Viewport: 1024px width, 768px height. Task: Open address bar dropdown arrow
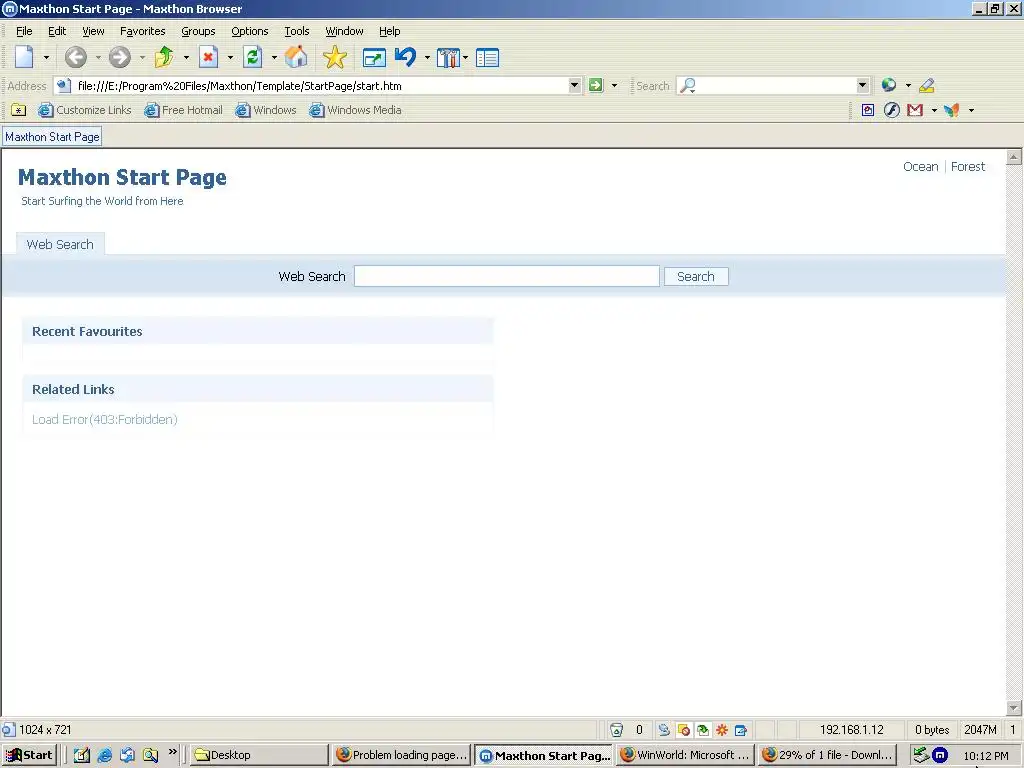(575, 85)
